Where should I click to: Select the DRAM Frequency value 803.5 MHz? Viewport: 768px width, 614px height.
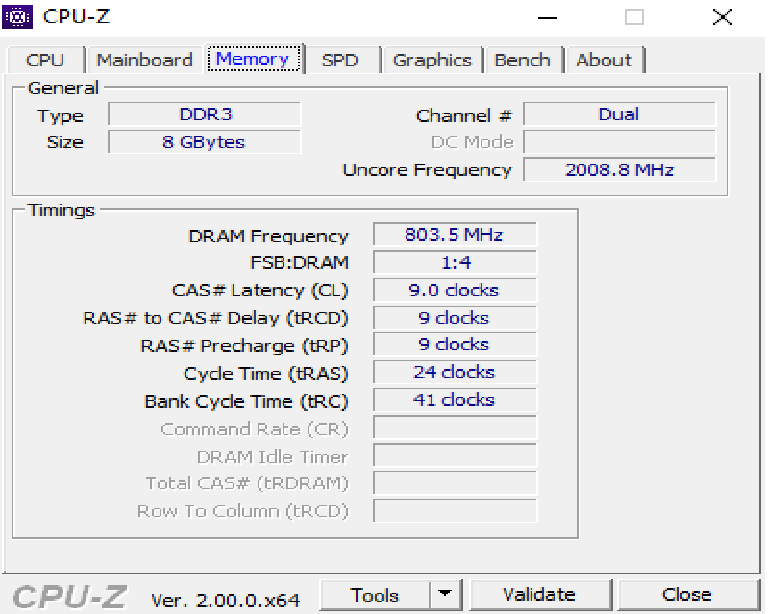(455, 235)
